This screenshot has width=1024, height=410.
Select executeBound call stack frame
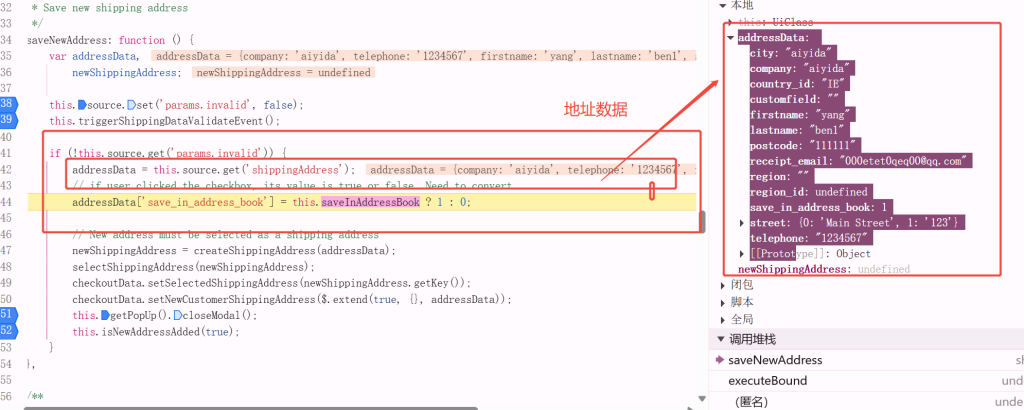[x=767, y=381]
